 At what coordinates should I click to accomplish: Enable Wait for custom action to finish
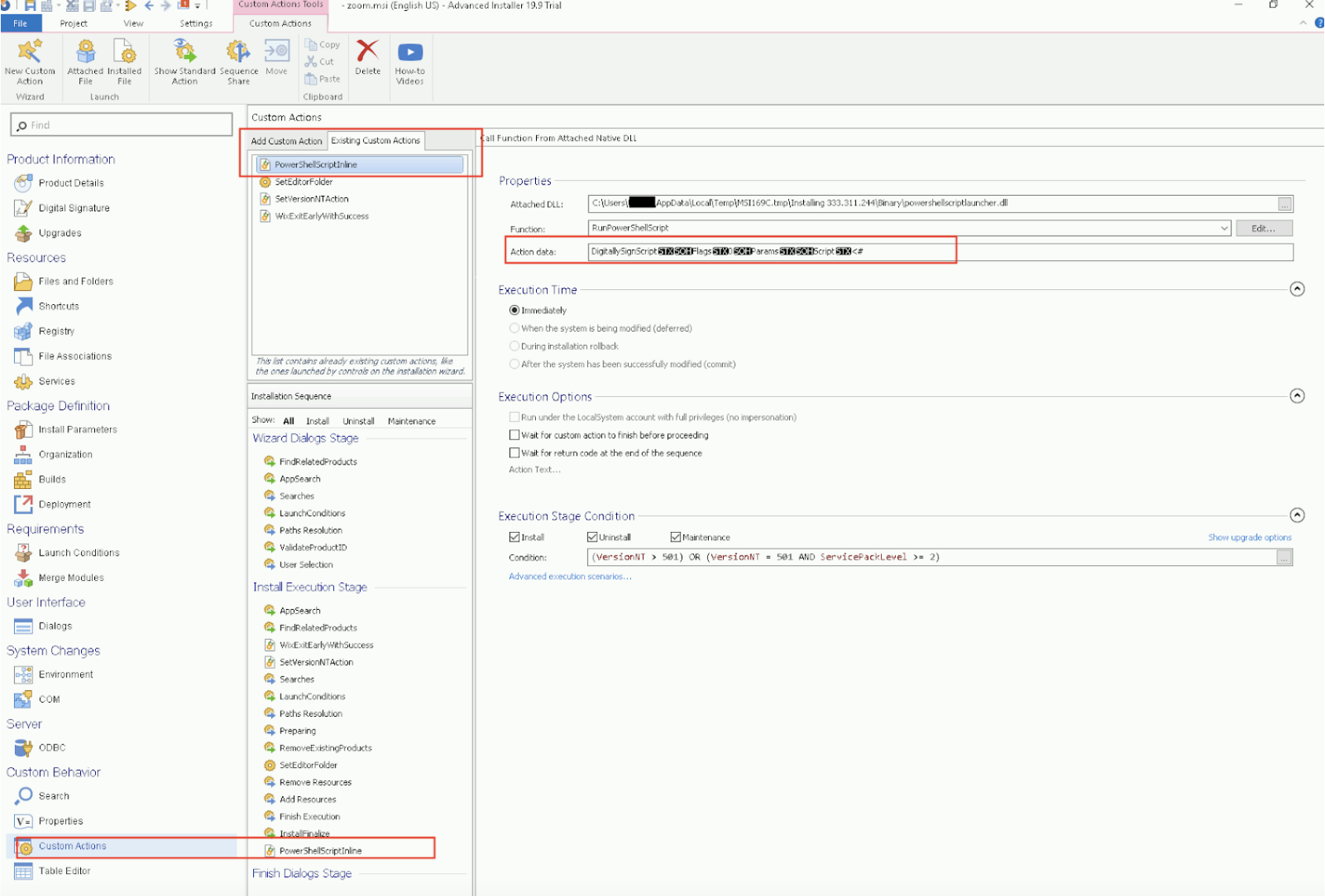pyautogui.click(x=515, y=435)
